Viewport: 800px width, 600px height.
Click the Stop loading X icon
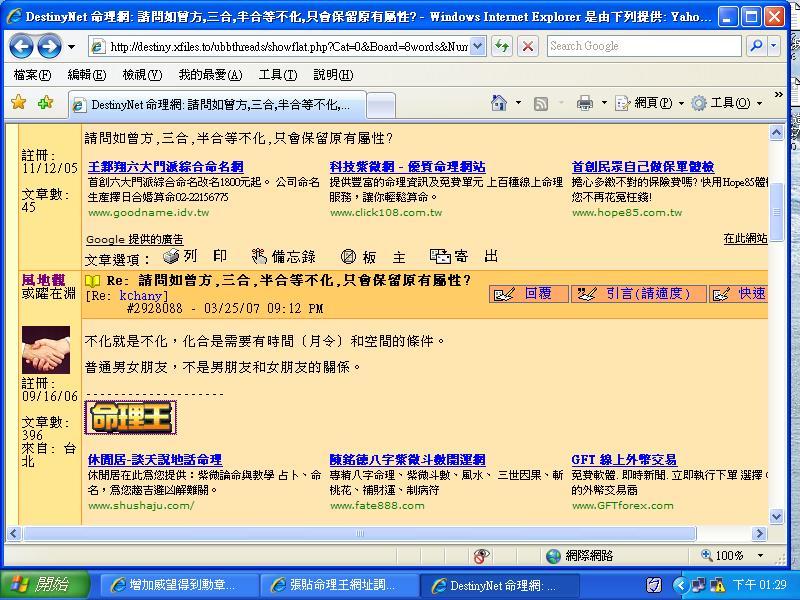528,46
